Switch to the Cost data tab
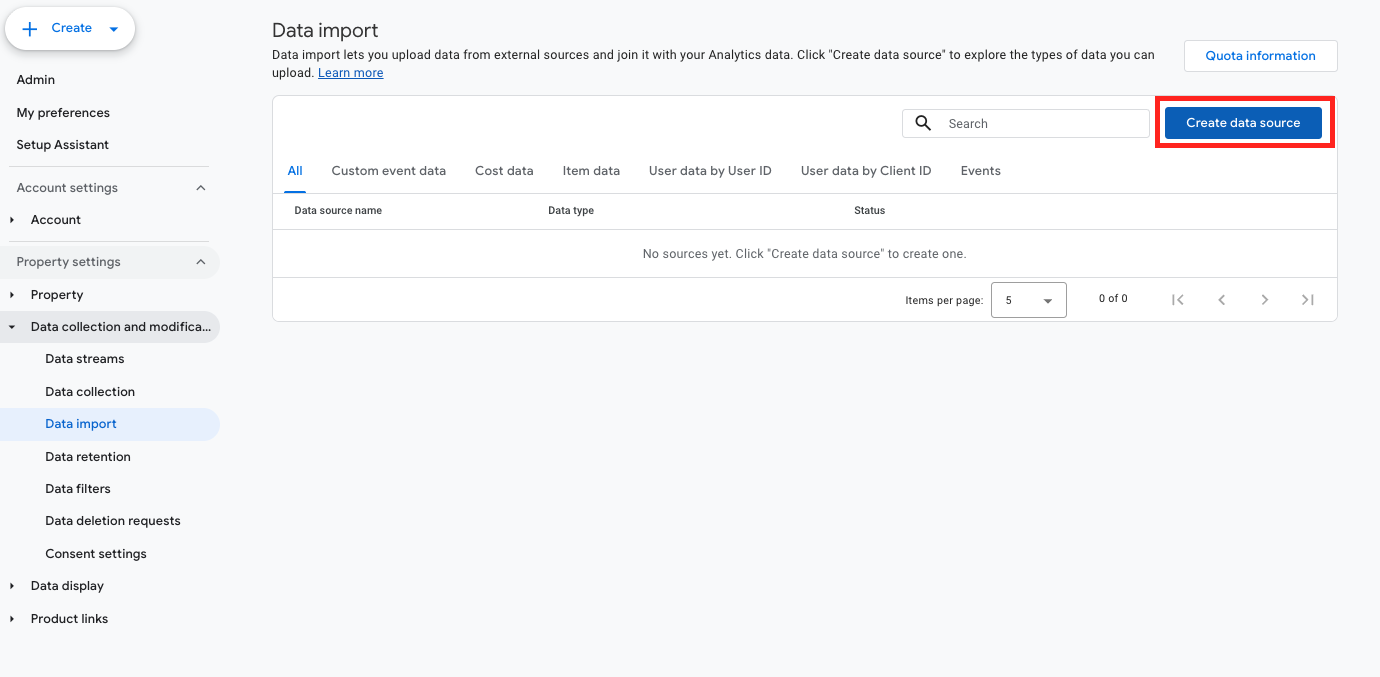 (x=504, y=171)
